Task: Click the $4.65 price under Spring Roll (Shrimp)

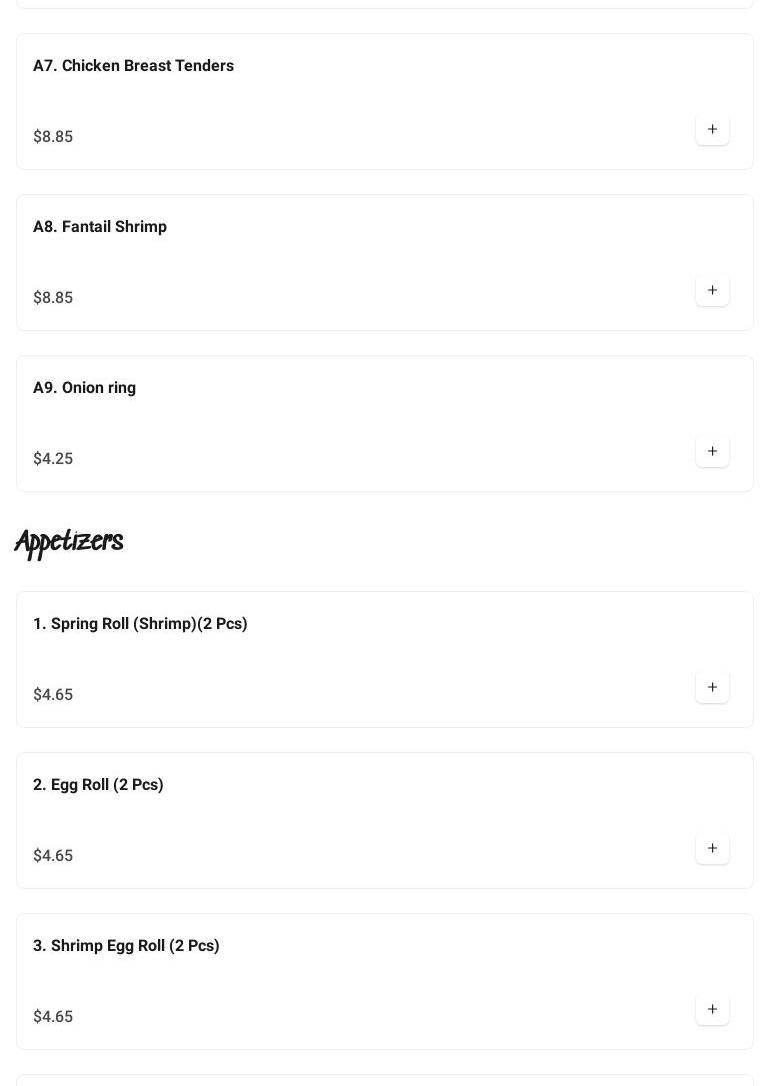Action: [x=53, y=695]
